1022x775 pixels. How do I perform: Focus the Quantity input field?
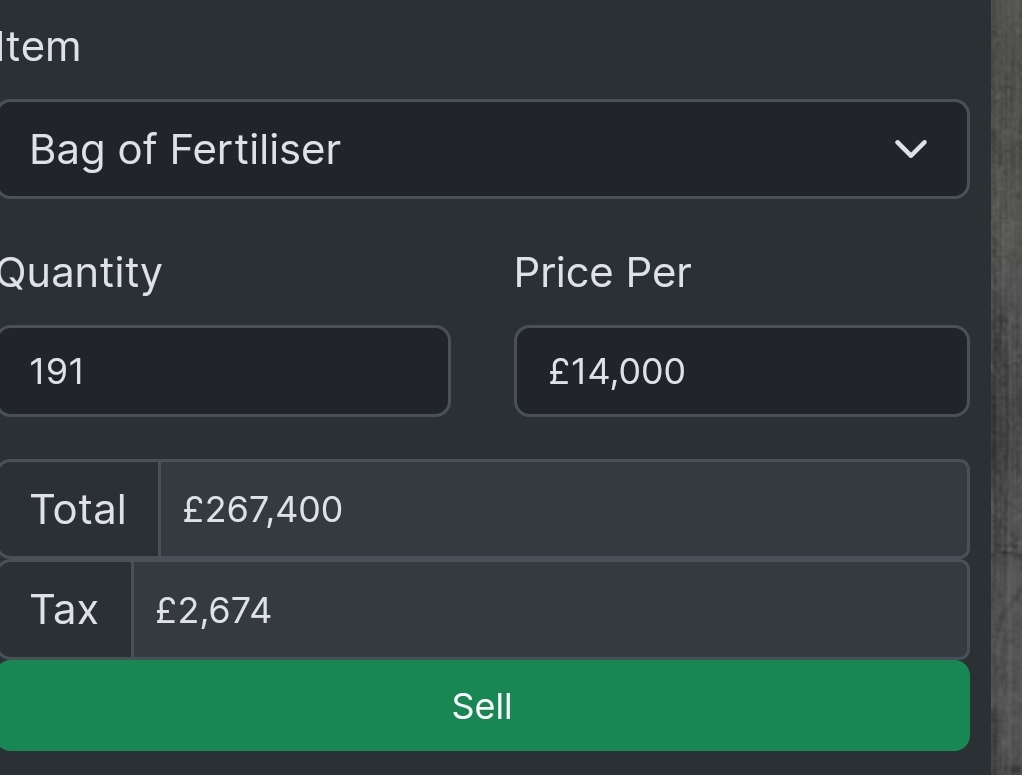222,371
